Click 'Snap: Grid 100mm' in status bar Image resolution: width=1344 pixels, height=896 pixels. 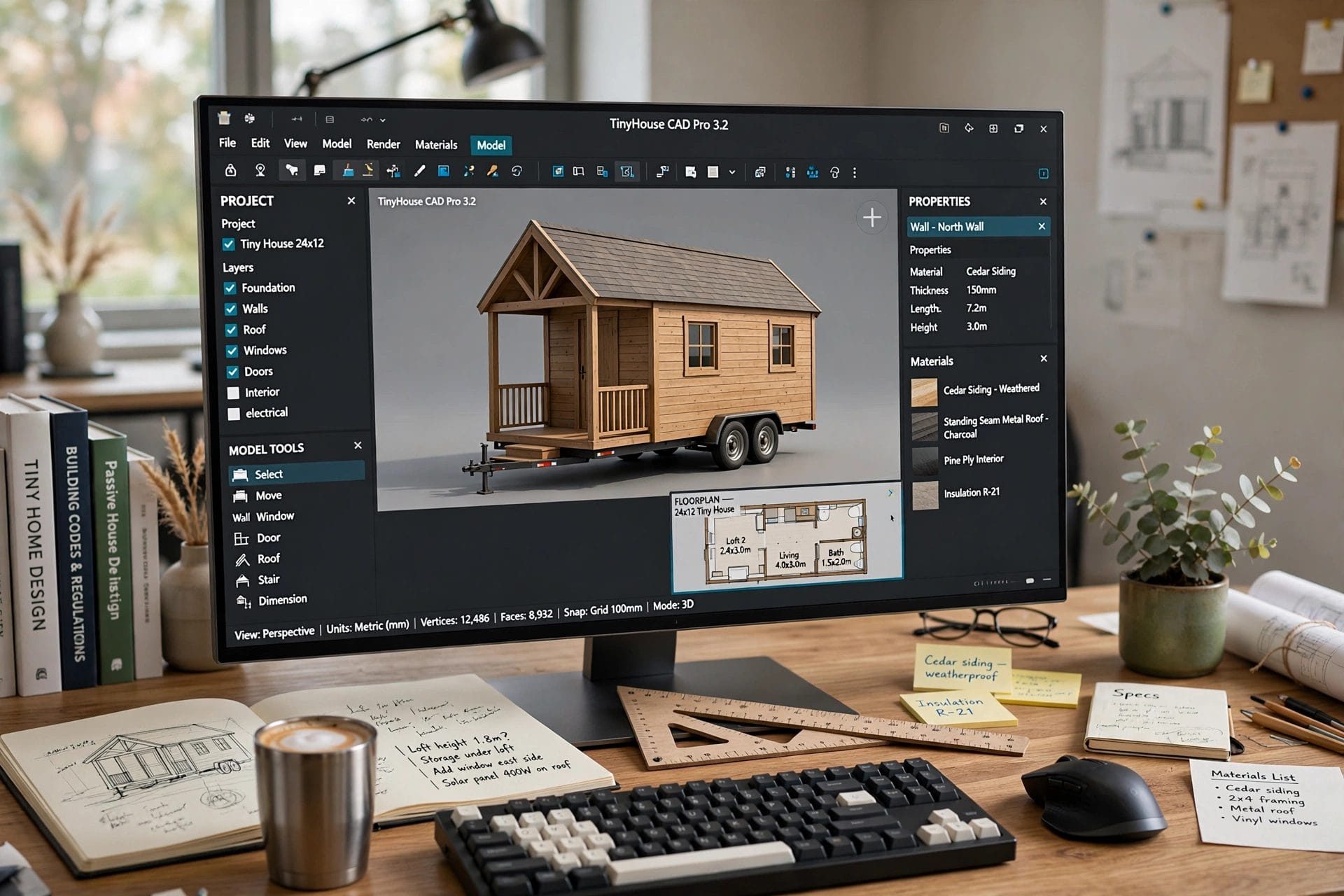(x=603, y=610)
